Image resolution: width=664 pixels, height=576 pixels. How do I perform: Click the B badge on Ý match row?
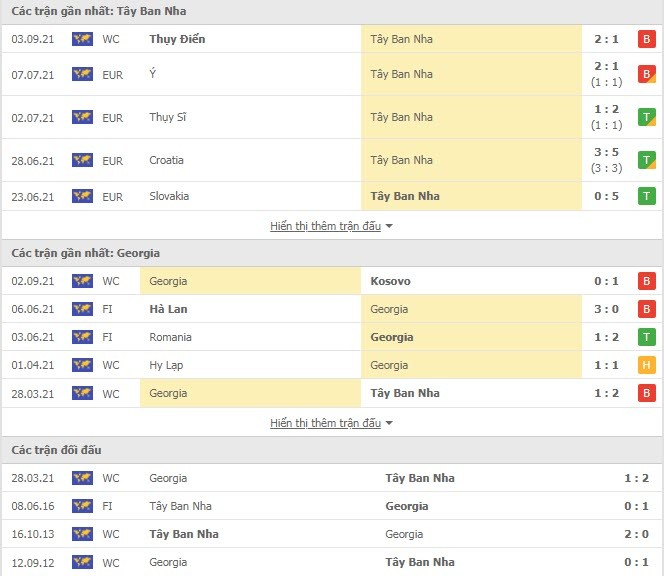point(646,74)
